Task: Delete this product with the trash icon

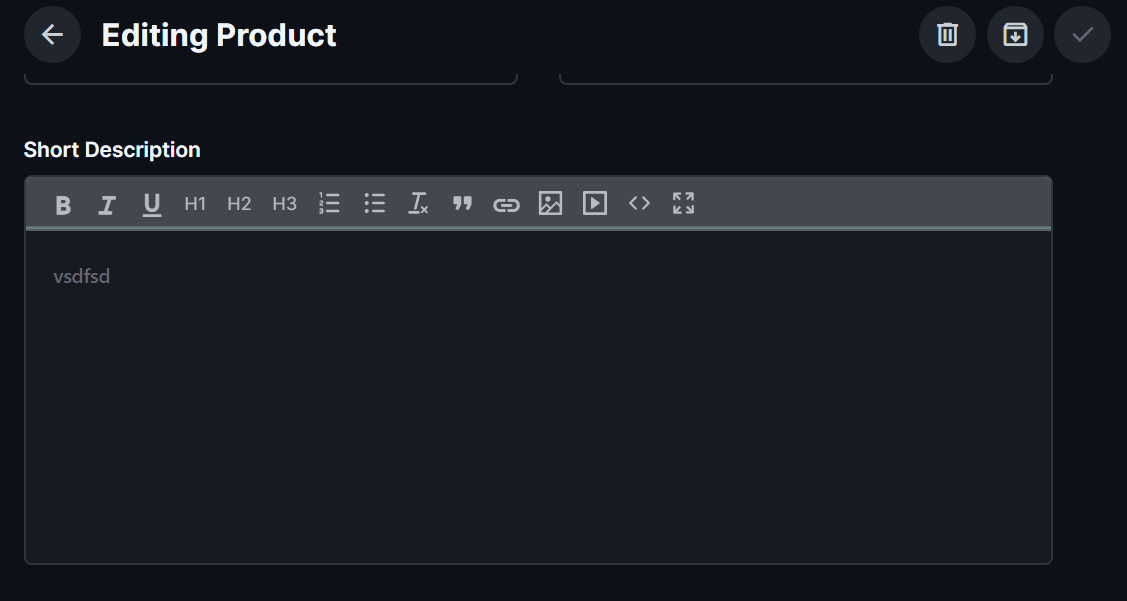Action: (947, 34)
